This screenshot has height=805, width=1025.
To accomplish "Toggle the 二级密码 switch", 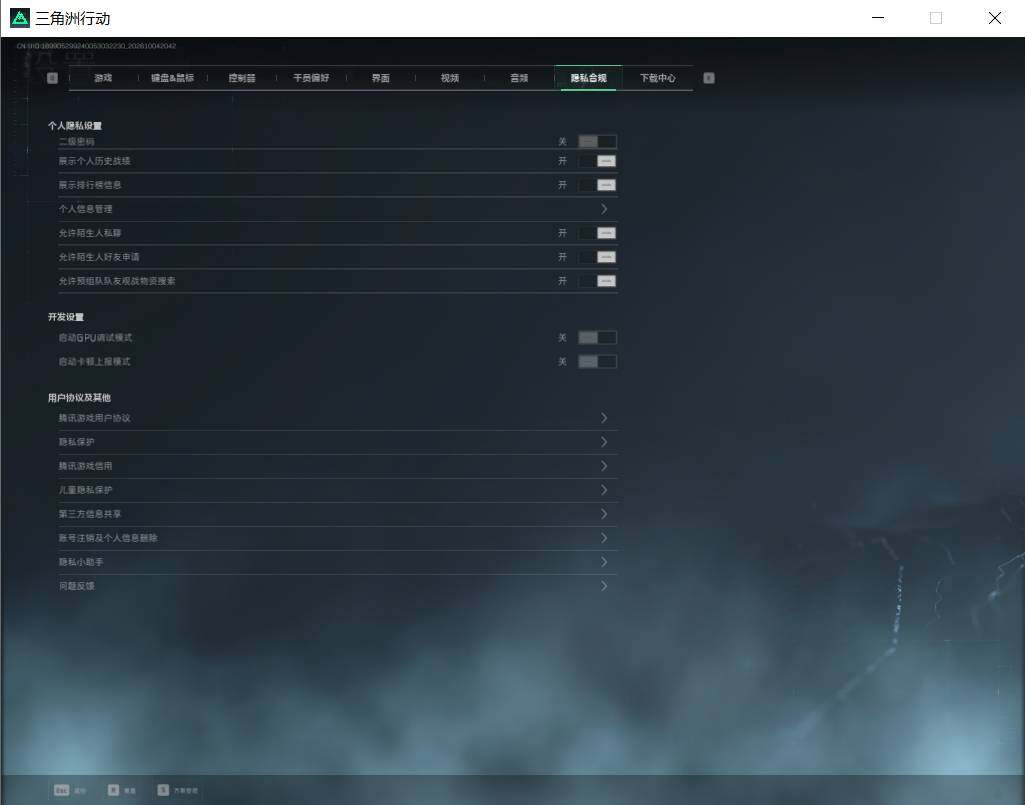I will (597, 141).
